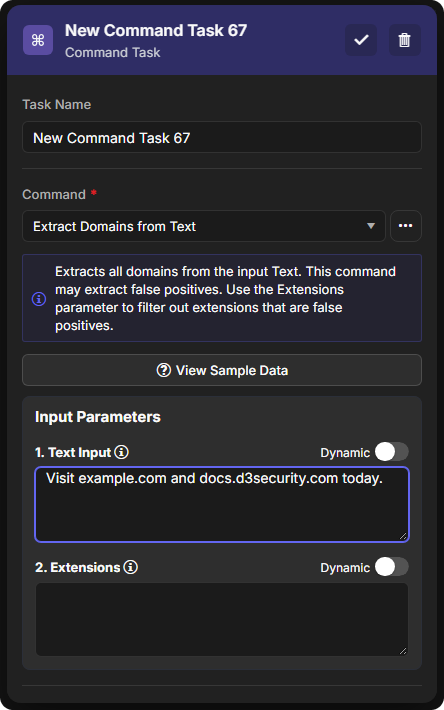Grab the Text Input textarea resize handle
444x710 pixels.
[x=403, y=536]
